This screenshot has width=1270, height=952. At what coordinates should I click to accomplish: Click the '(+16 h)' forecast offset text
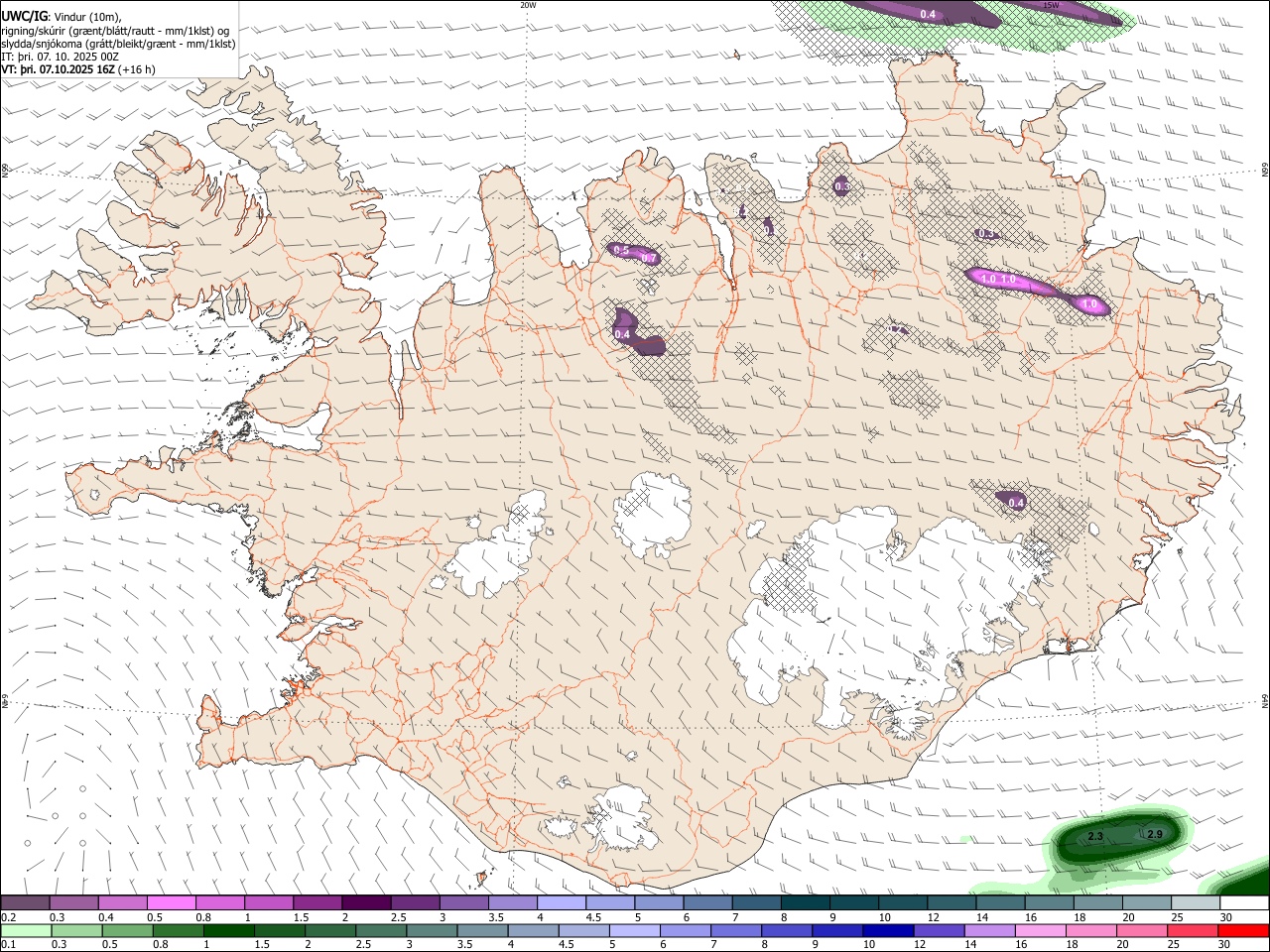click(x=137, y=69)
